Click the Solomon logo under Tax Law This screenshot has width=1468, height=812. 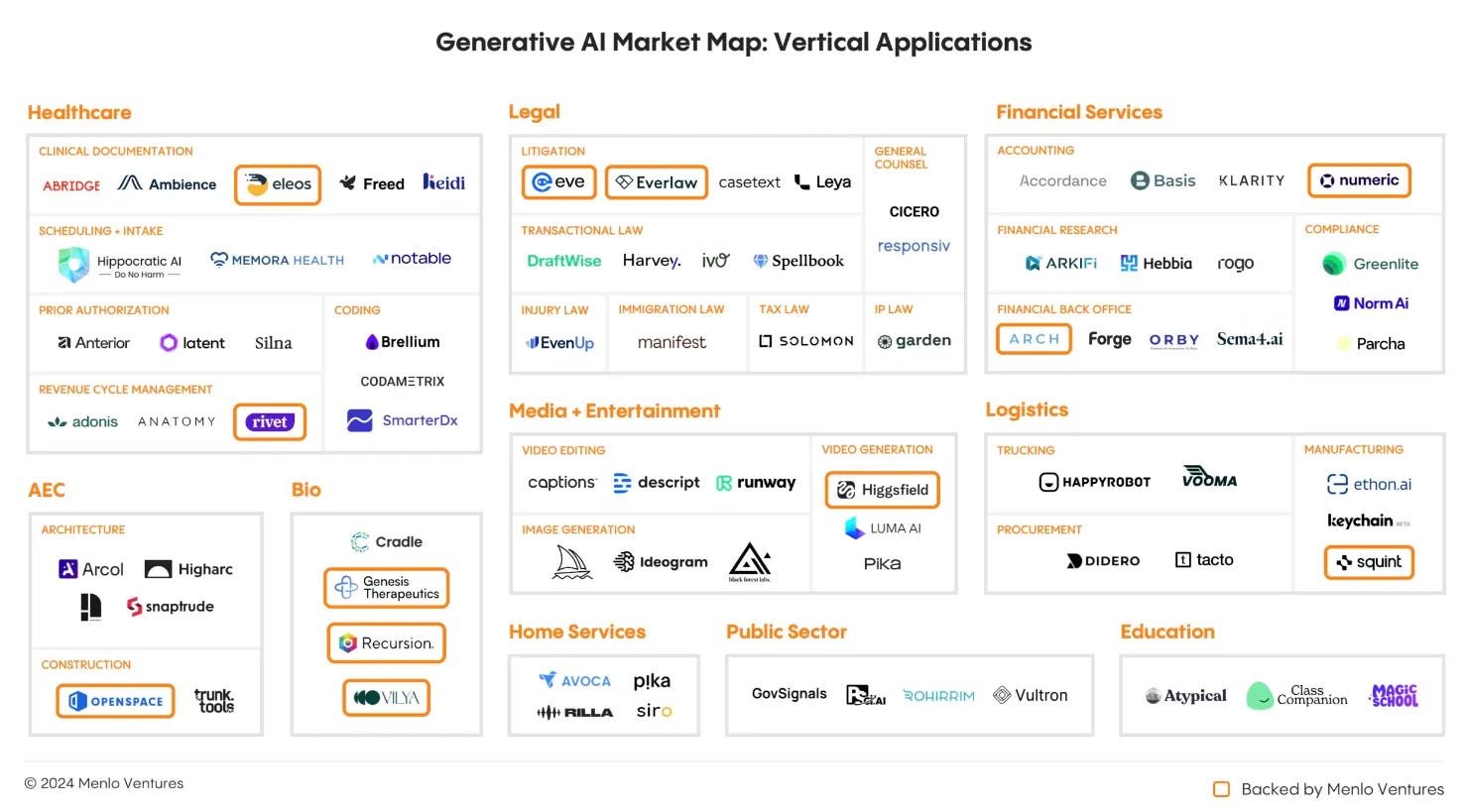(x=806, y=341)
